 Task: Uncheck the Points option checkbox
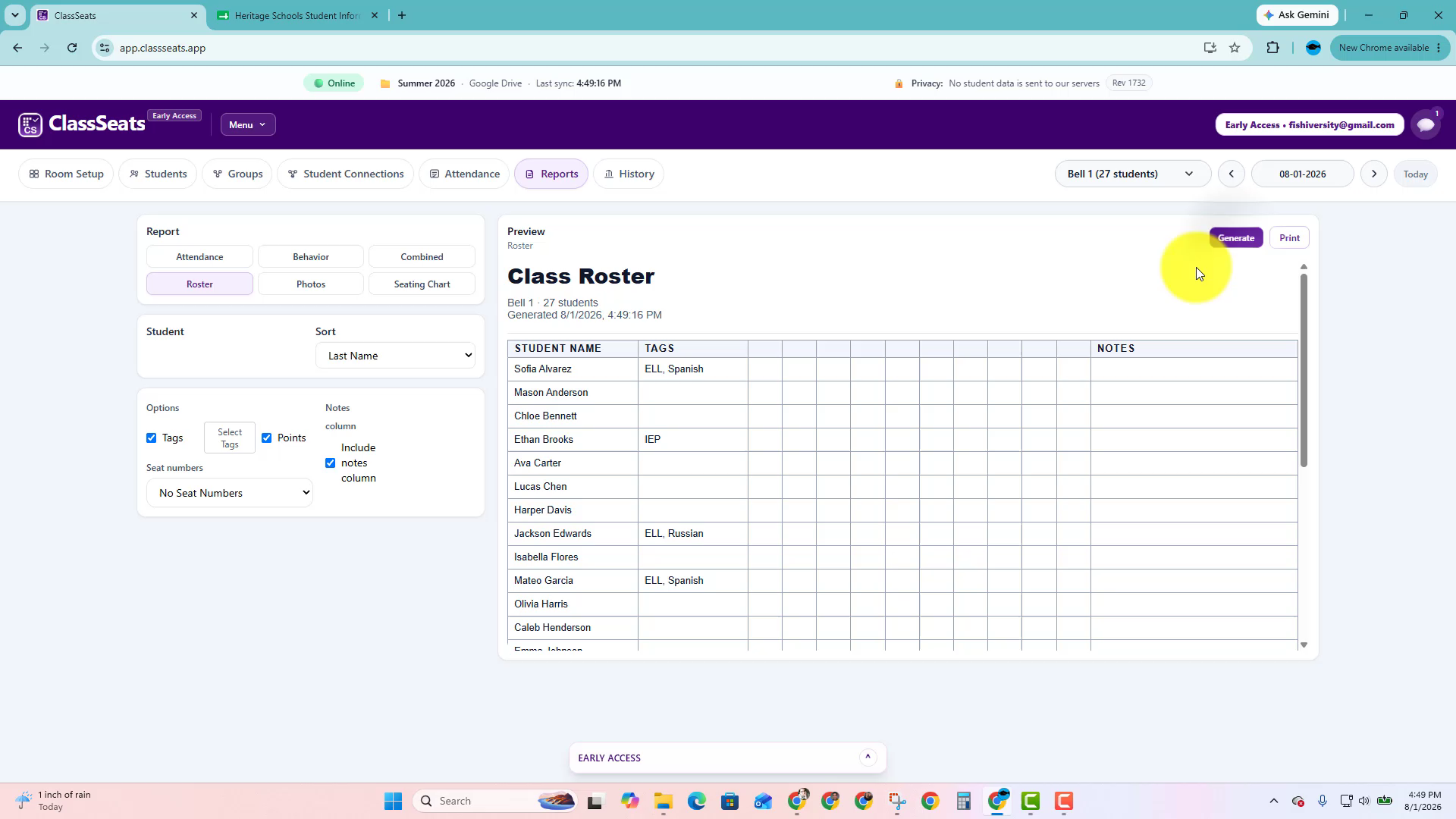267,438
